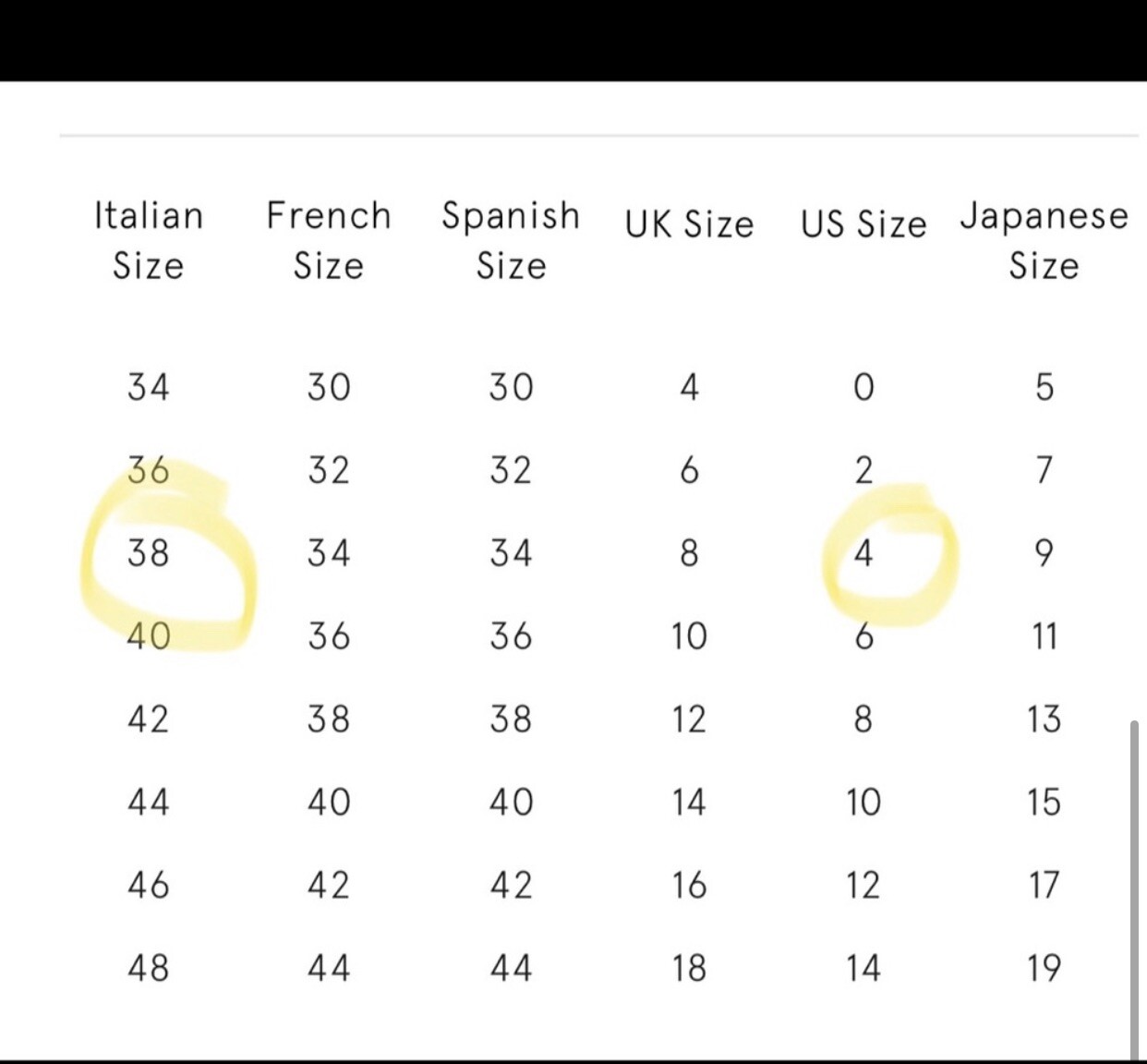Select Japanese size 19 cell
1147x1064 pixels.
pos(1044,968)
